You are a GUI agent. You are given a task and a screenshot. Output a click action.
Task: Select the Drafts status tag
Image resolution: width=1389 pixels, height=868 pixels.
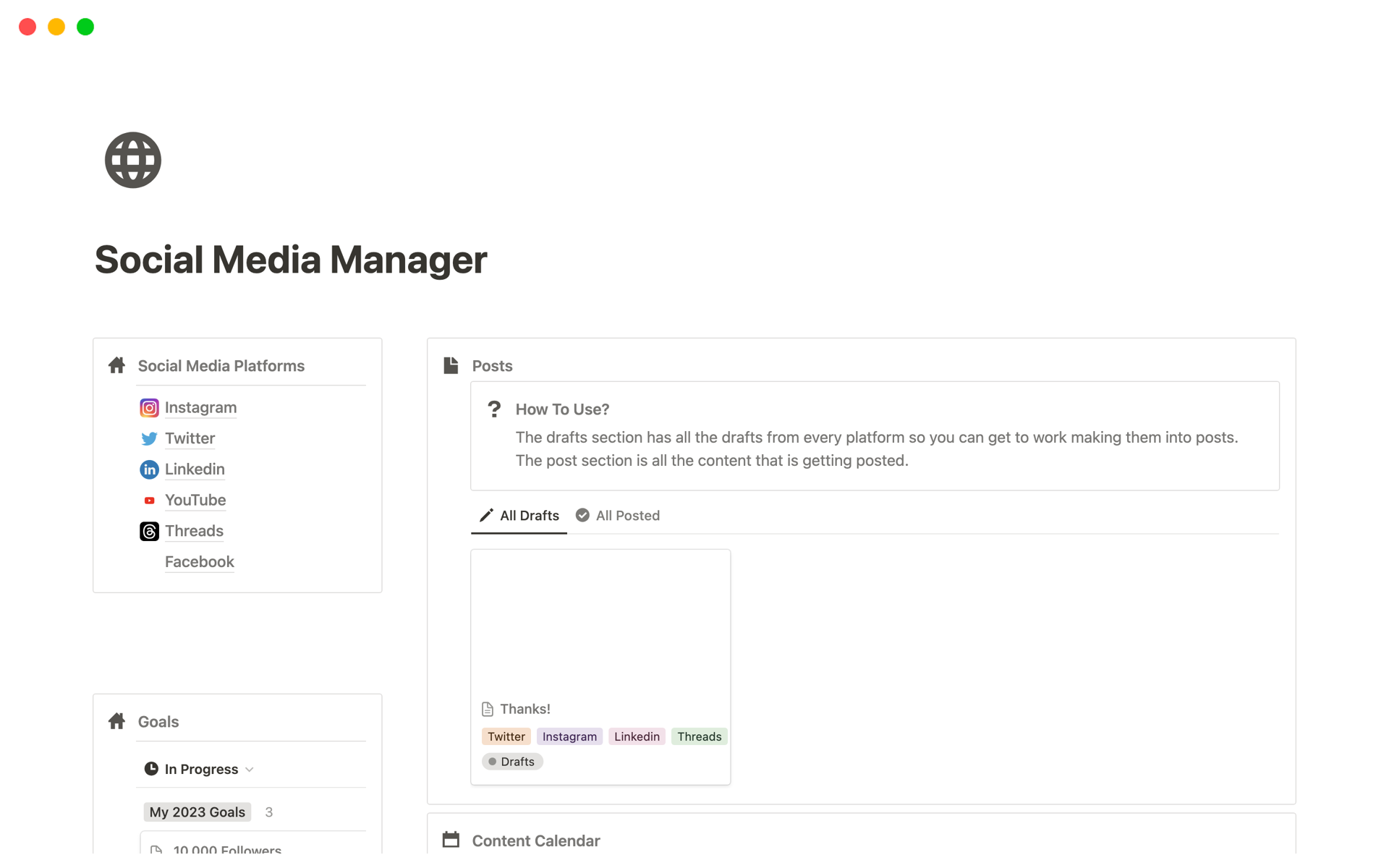pos(512,761)
